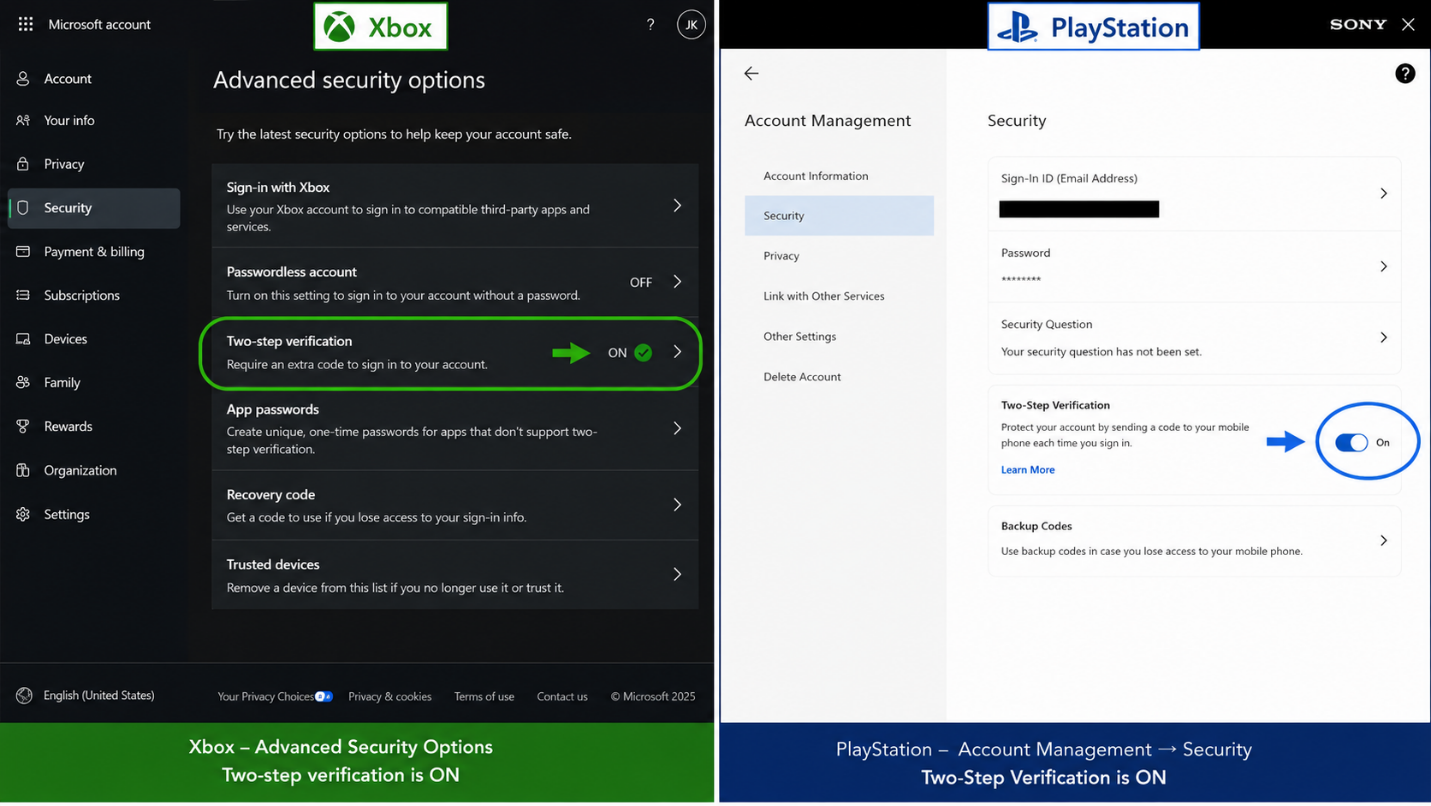Click the Devices laptop icon

pyautogui.click(x=23, y=339)
